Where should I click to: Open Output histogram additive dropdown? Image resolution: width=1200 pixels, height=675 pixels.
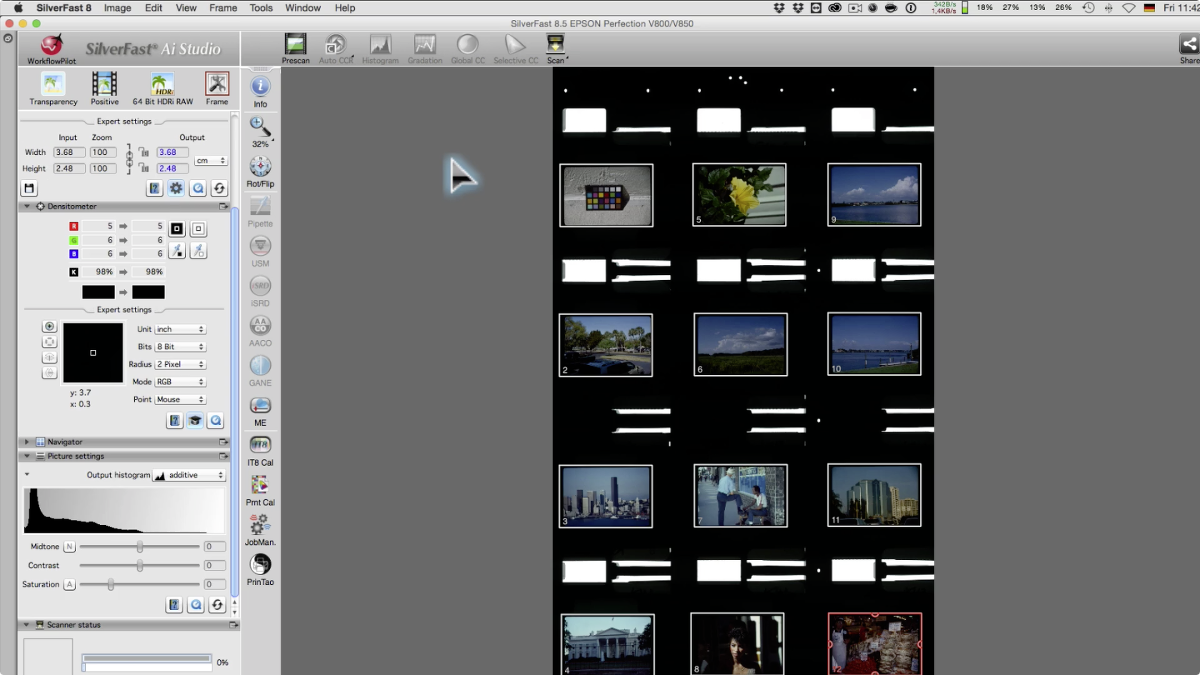(189, 475)
